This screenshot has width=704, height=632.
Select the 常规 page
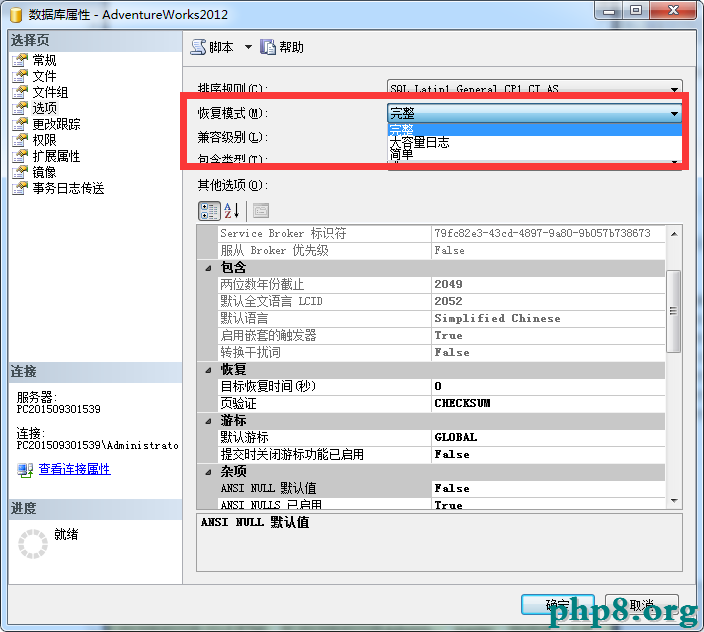pyautogui.click(x=44, y=60)
